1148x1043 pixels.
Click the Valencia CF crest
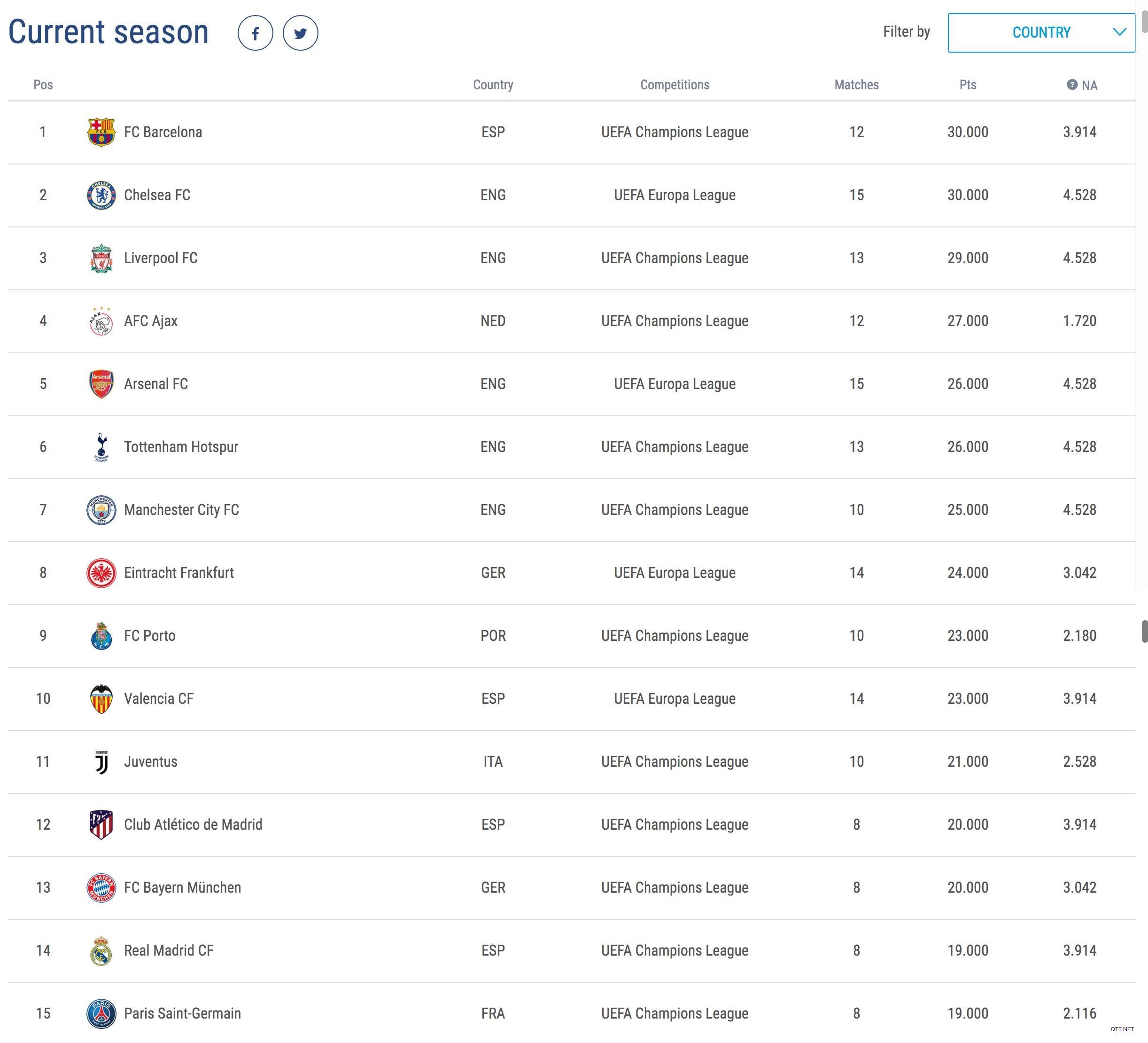point(101,699)
